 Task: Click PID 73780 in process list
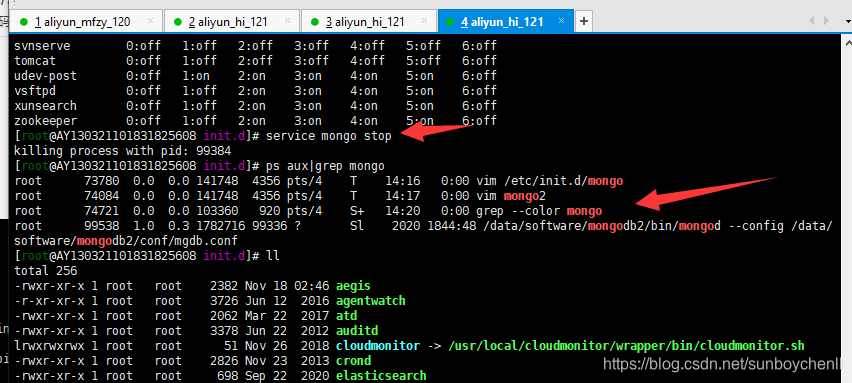point(102,180)
